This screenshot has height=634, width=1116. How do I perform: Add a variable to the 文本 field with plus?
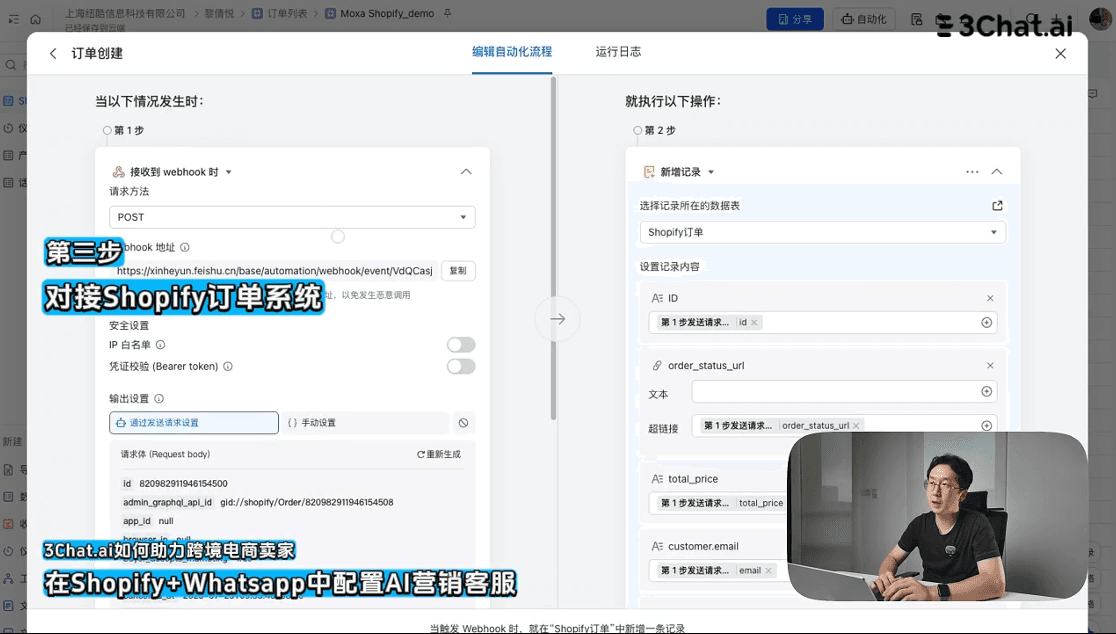tap(986, 391)
